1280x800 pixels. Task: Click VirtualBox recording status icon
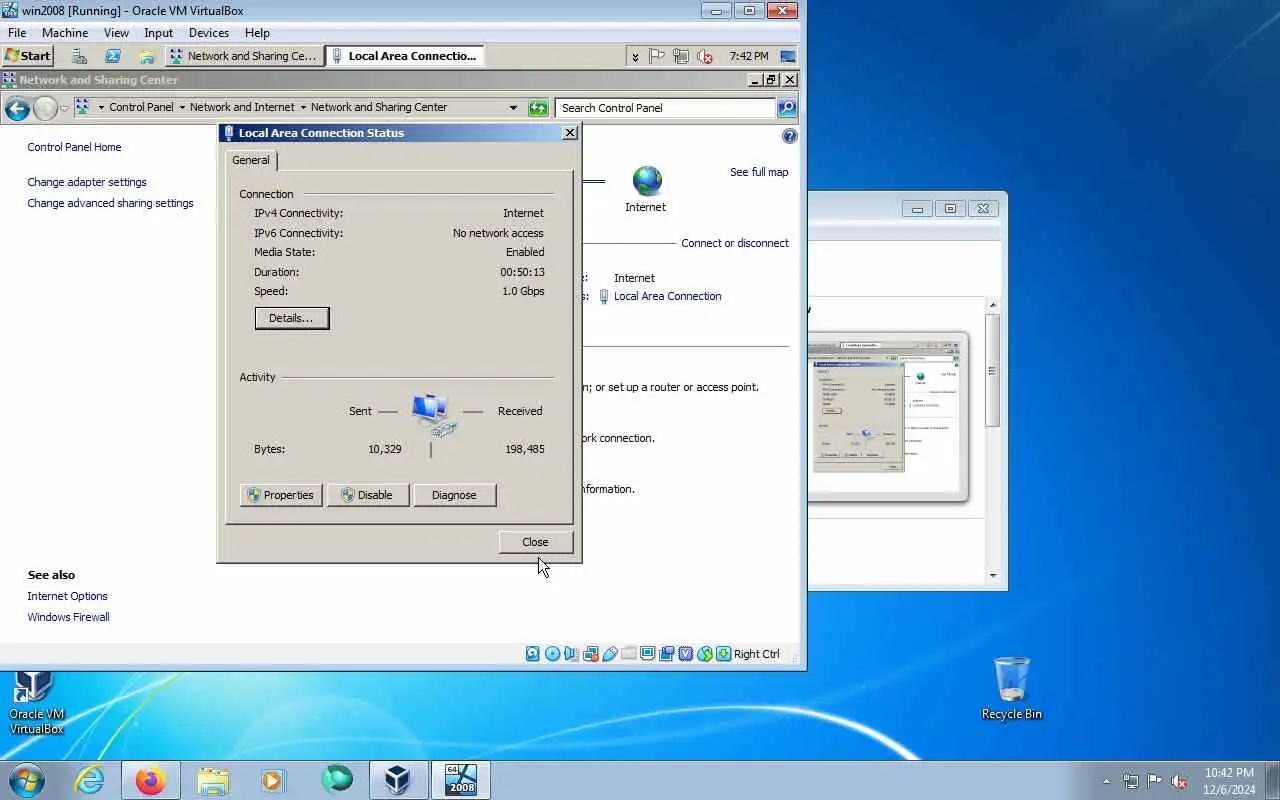coord(666,654)
